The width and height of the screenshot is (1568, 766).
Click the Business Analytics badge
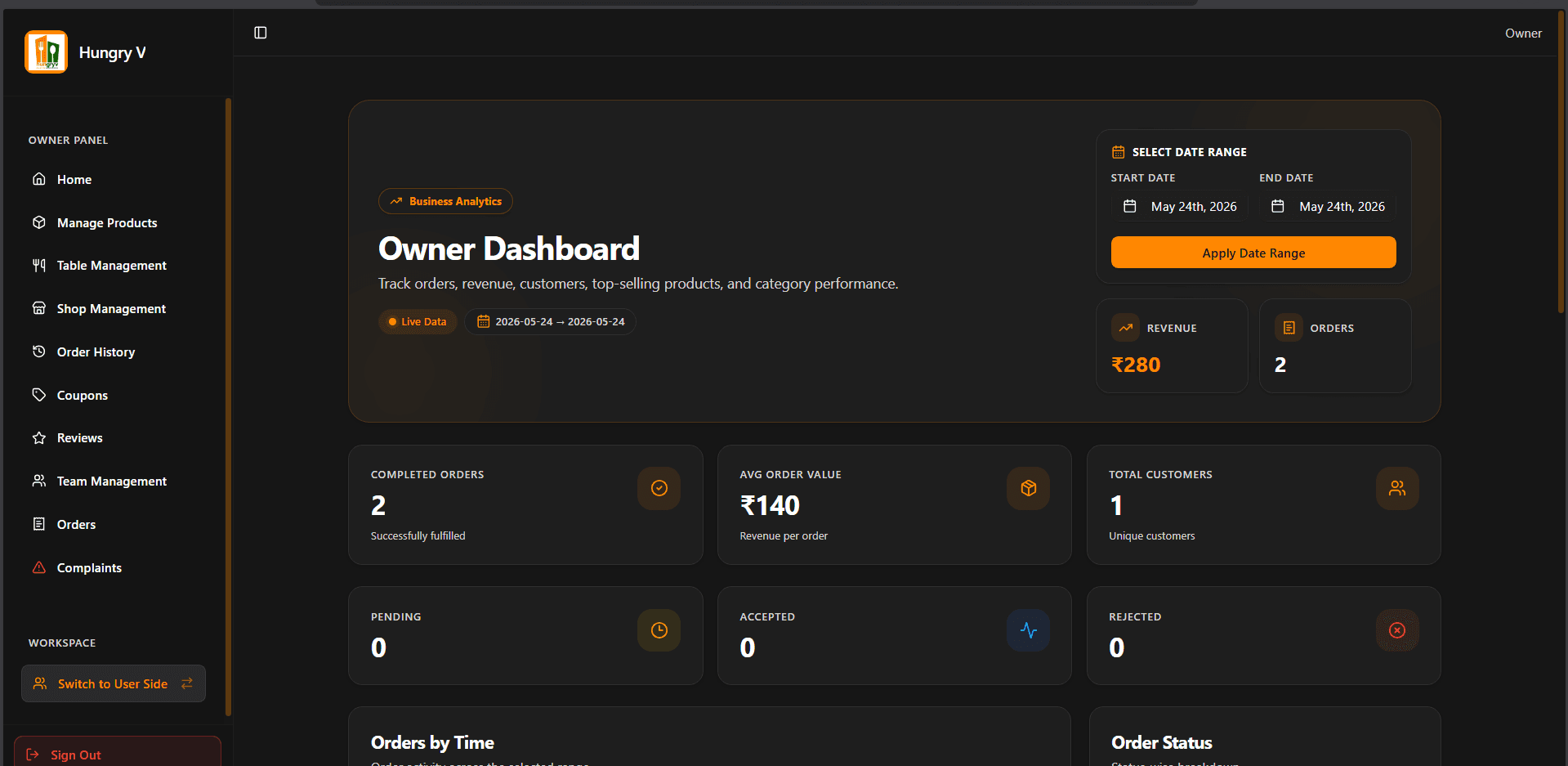(445, 201)
